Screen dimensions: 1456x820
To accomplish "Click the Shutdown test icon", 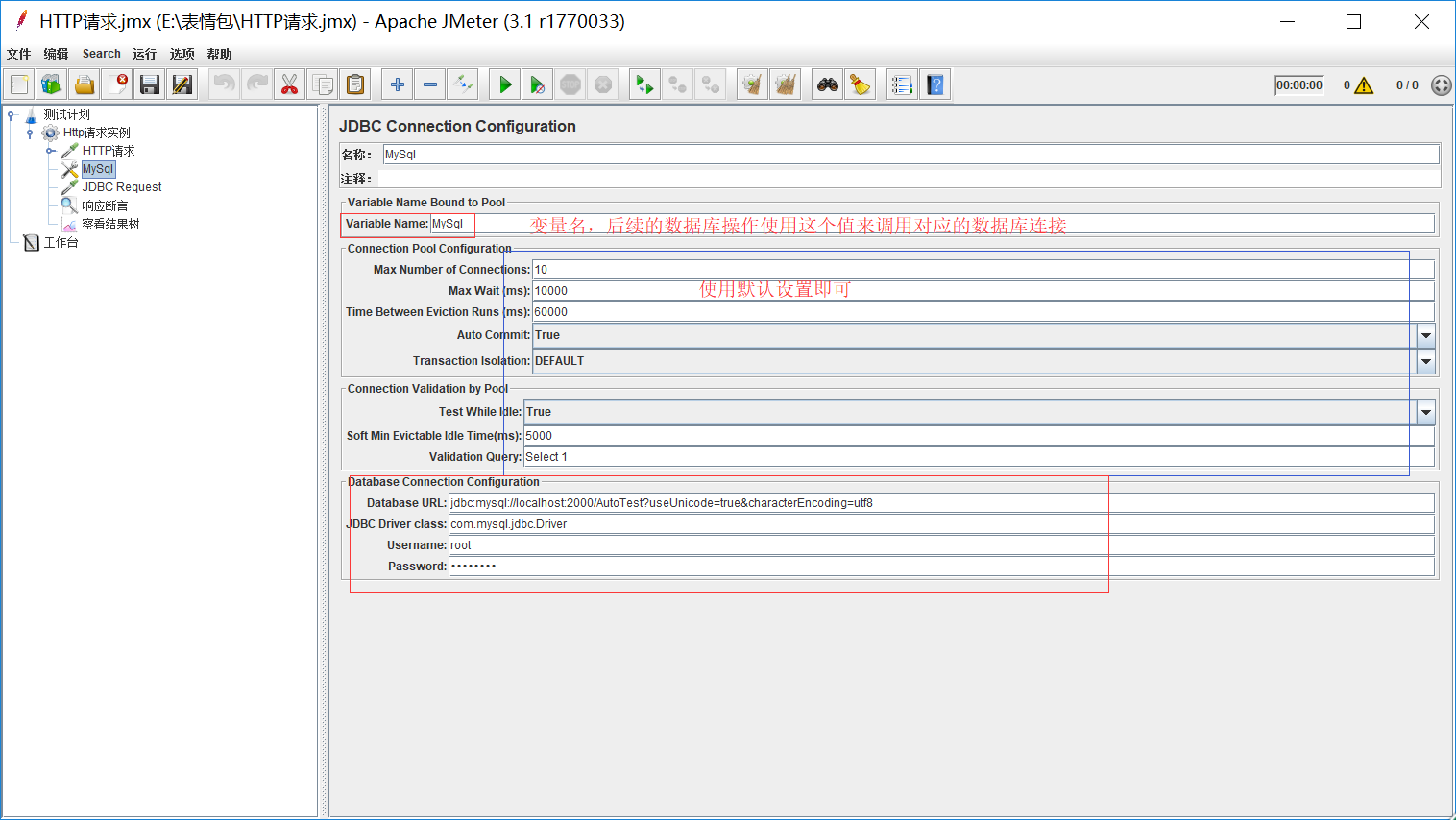I will click(602, 84).
